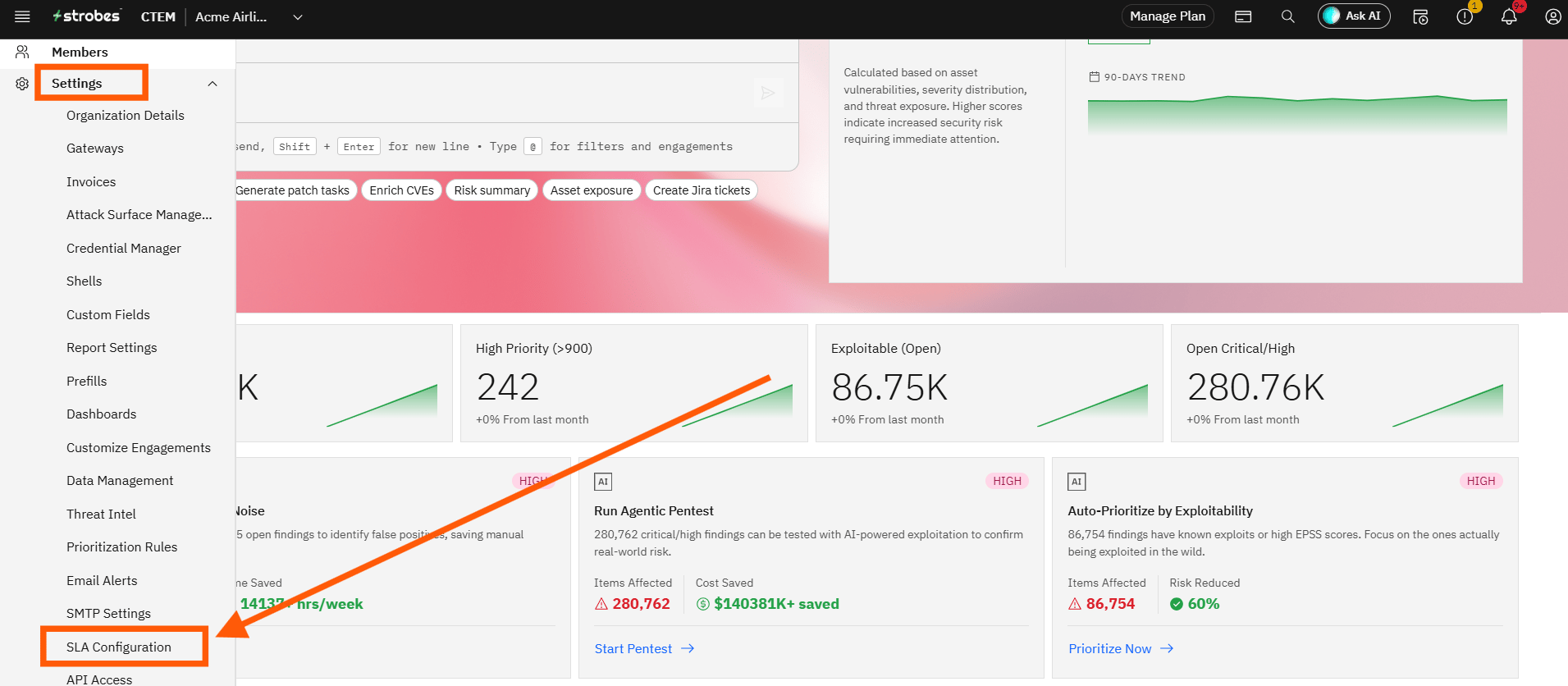The height and width of the screenshot is (686, 1568).
Task: Click the Strobes logo
Action: [x=86, y=16]
